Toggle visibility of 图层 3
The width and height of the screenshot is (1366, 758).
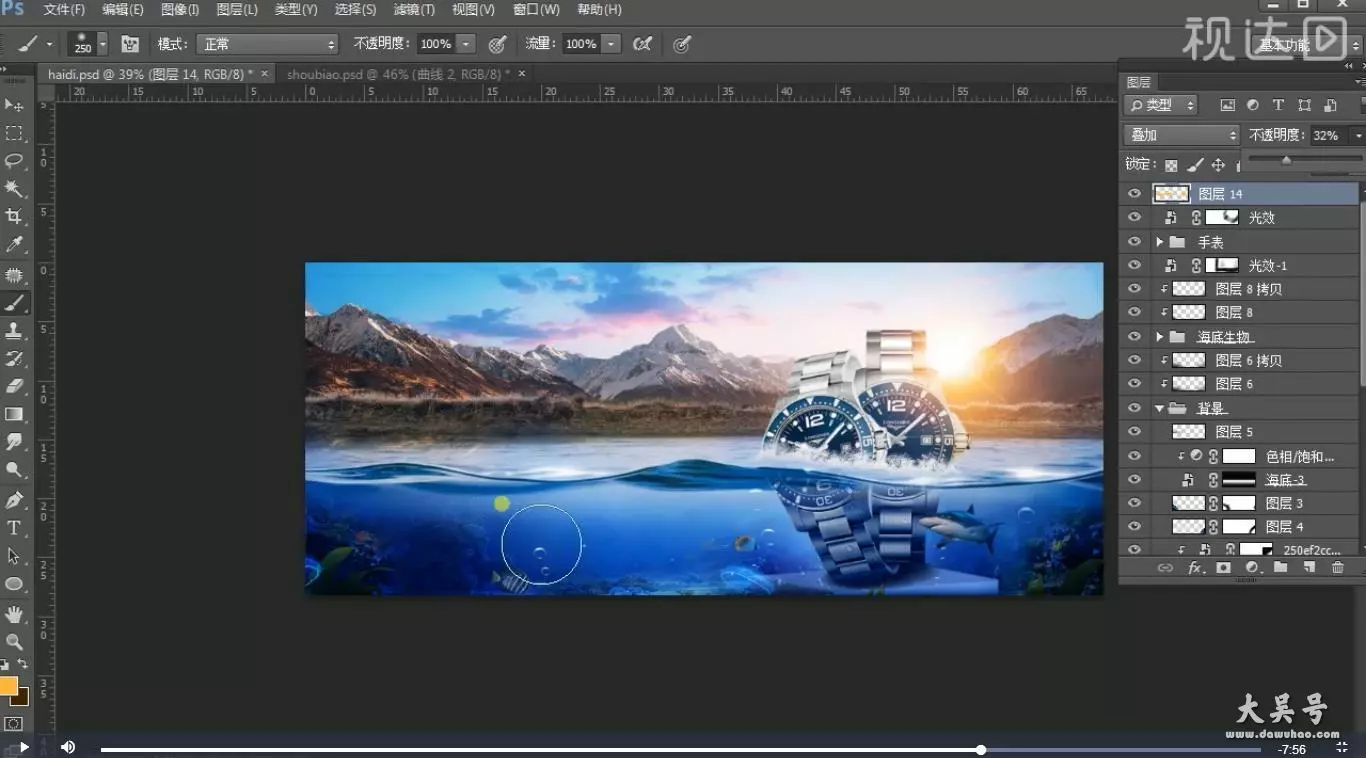pos(1134,503)
